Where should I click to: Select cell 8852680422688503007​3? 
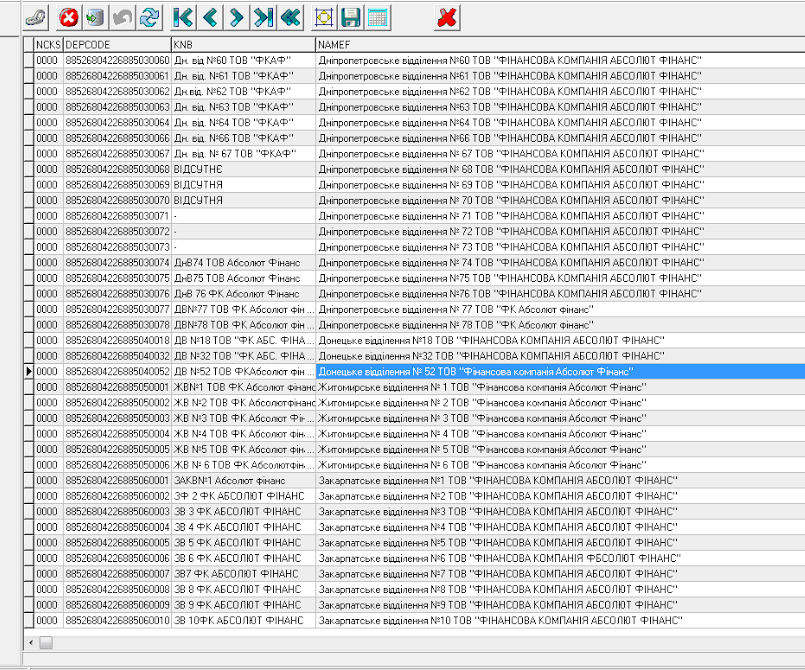[118, 247]
